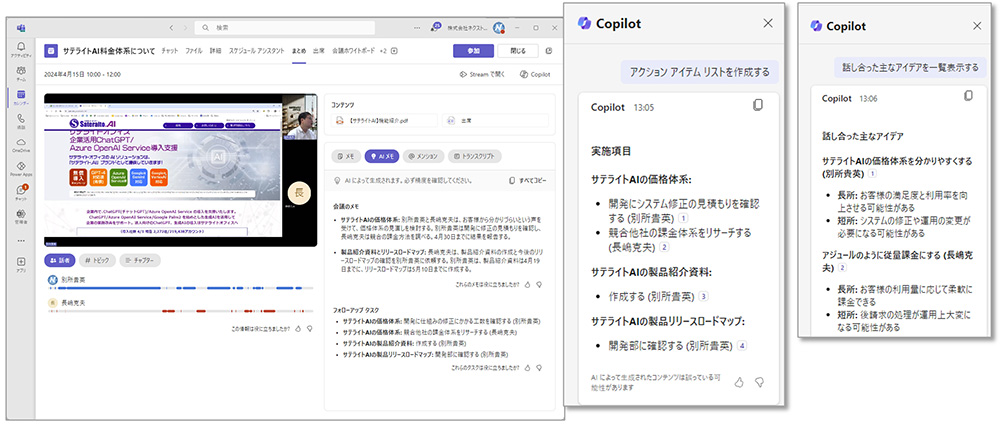Switch to the スケジュール アシスタント tab
The height and width of the screenshot is (425, 1000).
pyautogui.click(x=256, y=51)
